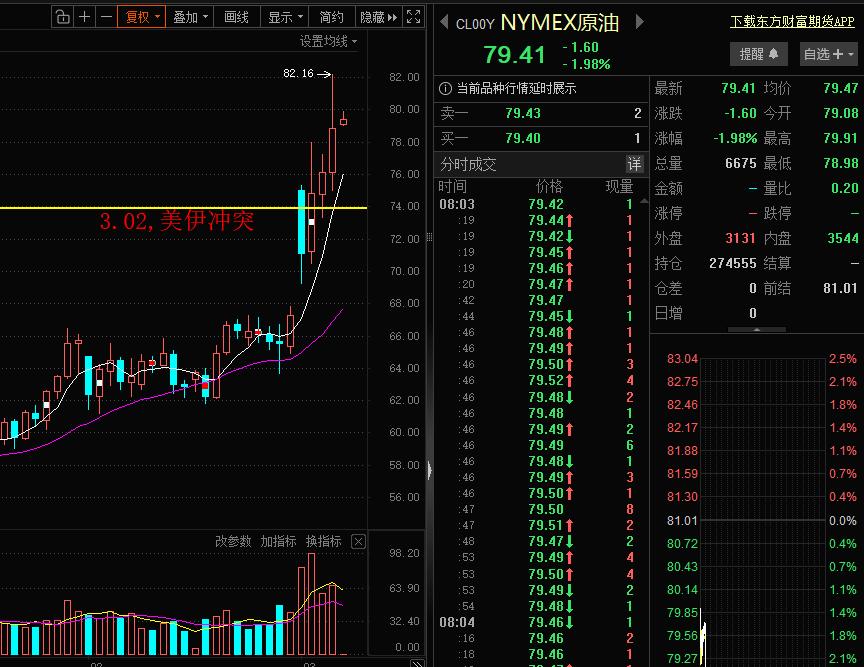Enter fullscreen via the expand-arrows icon
This screenshot has width=864, height=667.
click(x=413, y=16)
